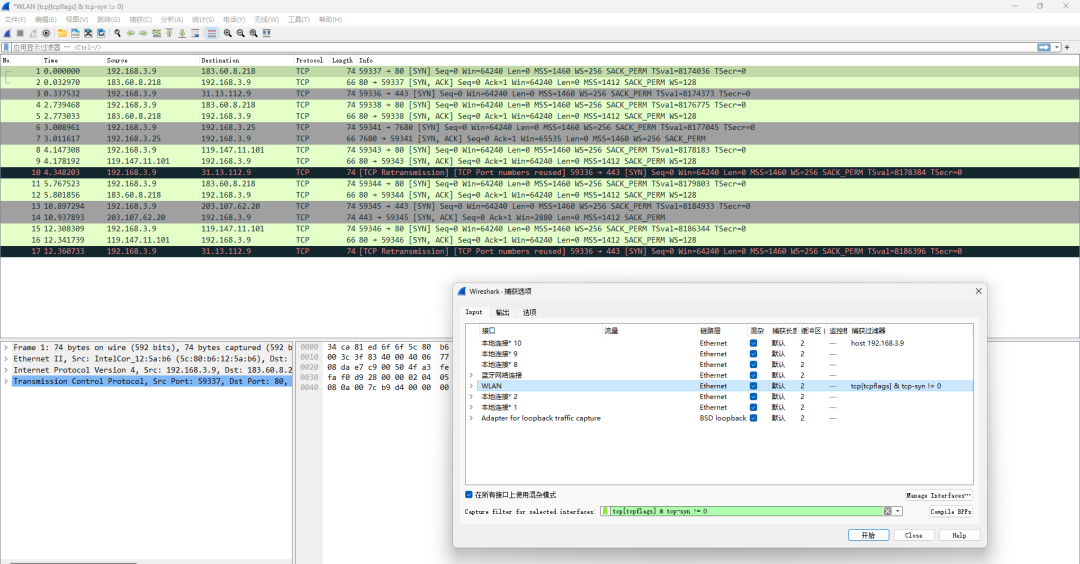Click the start capture shark fin icon

[x=7, y=33]
